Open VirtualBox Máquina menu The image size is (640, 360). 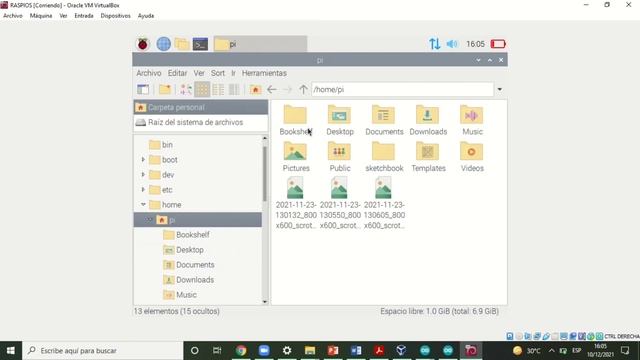click(x=41, y=16)
